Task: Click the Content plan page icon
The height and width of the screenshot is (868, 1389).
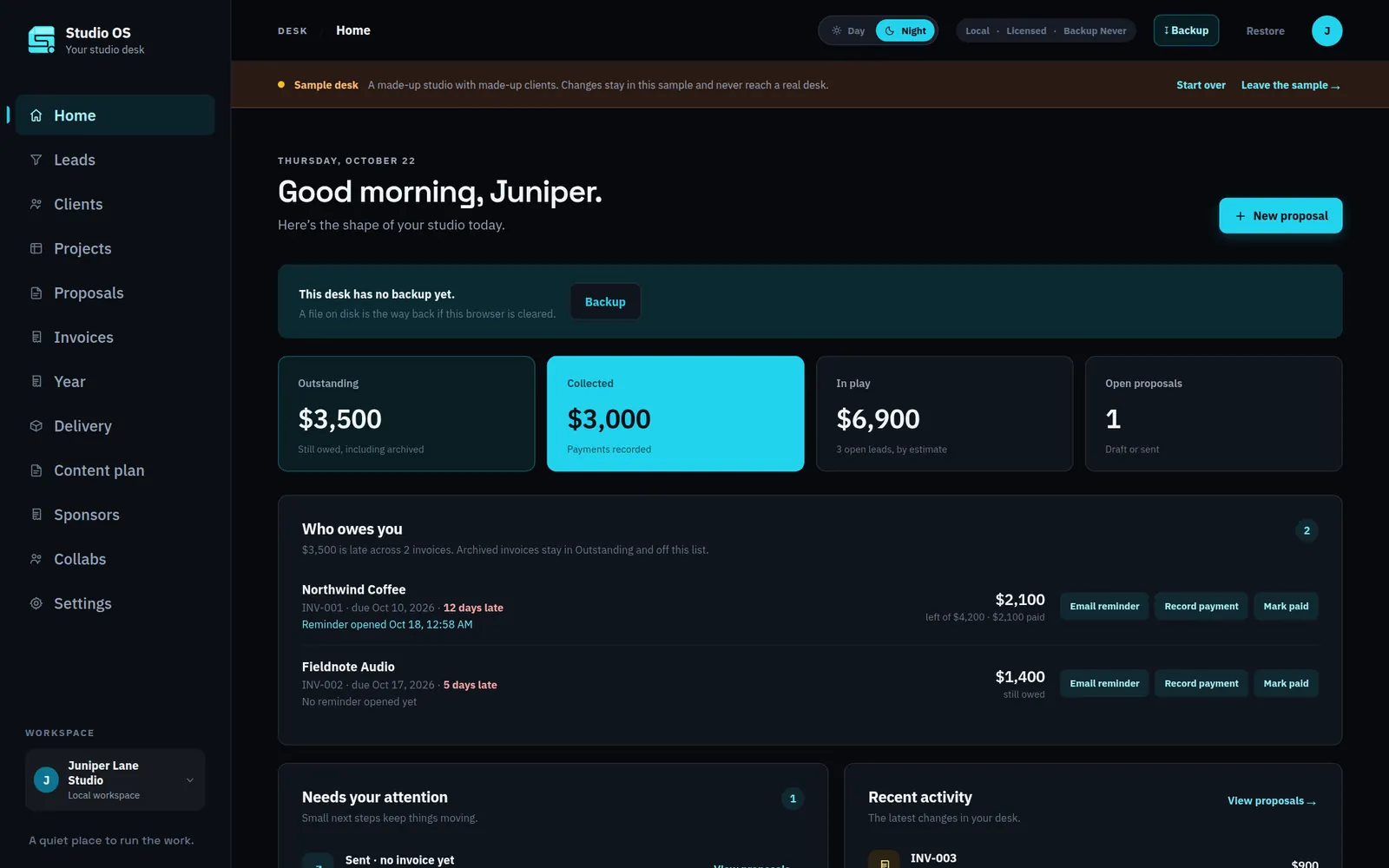Action: (x=36, y=470)
